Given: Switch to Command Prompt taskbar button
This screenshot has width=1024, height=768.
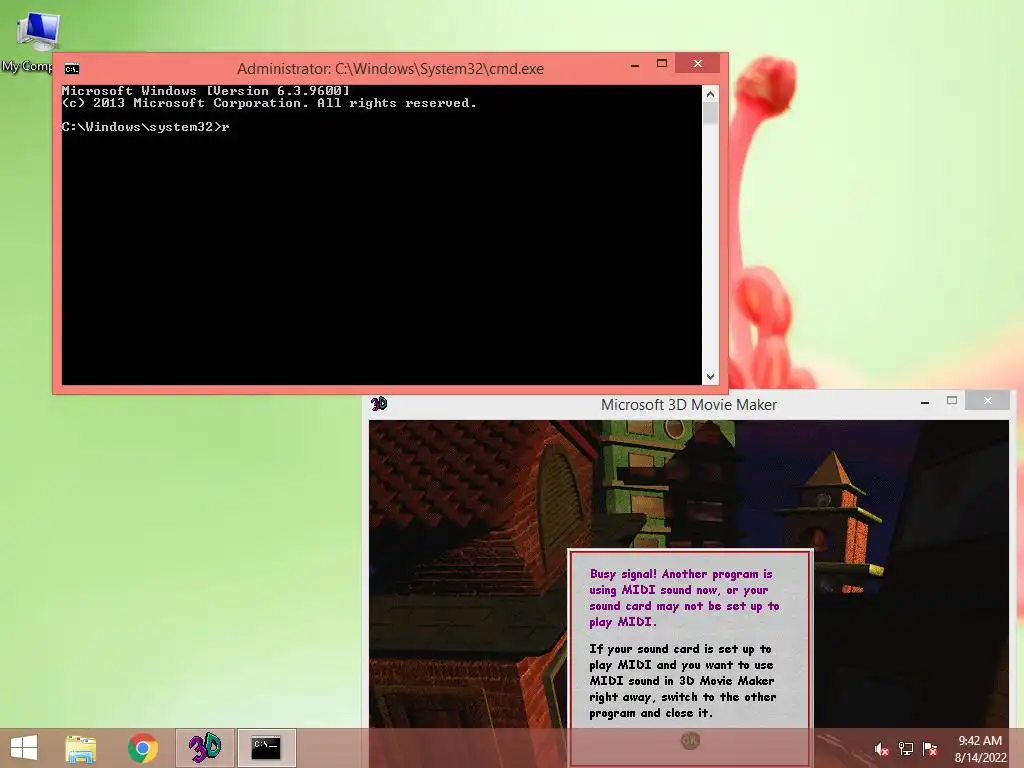Looking at the screenshot, I should (x=266, y=748).
